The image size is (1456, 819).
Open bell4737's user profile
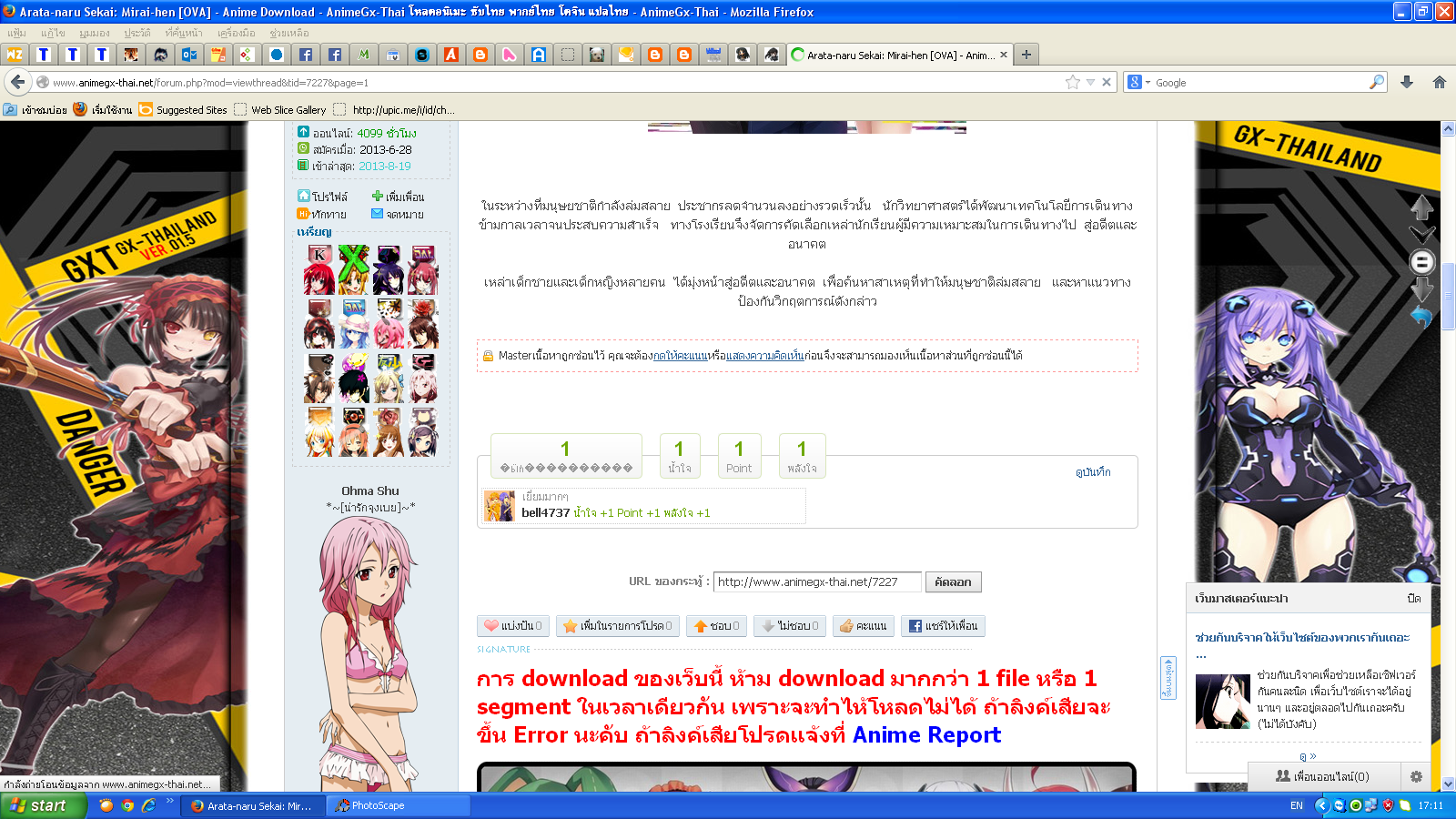coord(546,512)
